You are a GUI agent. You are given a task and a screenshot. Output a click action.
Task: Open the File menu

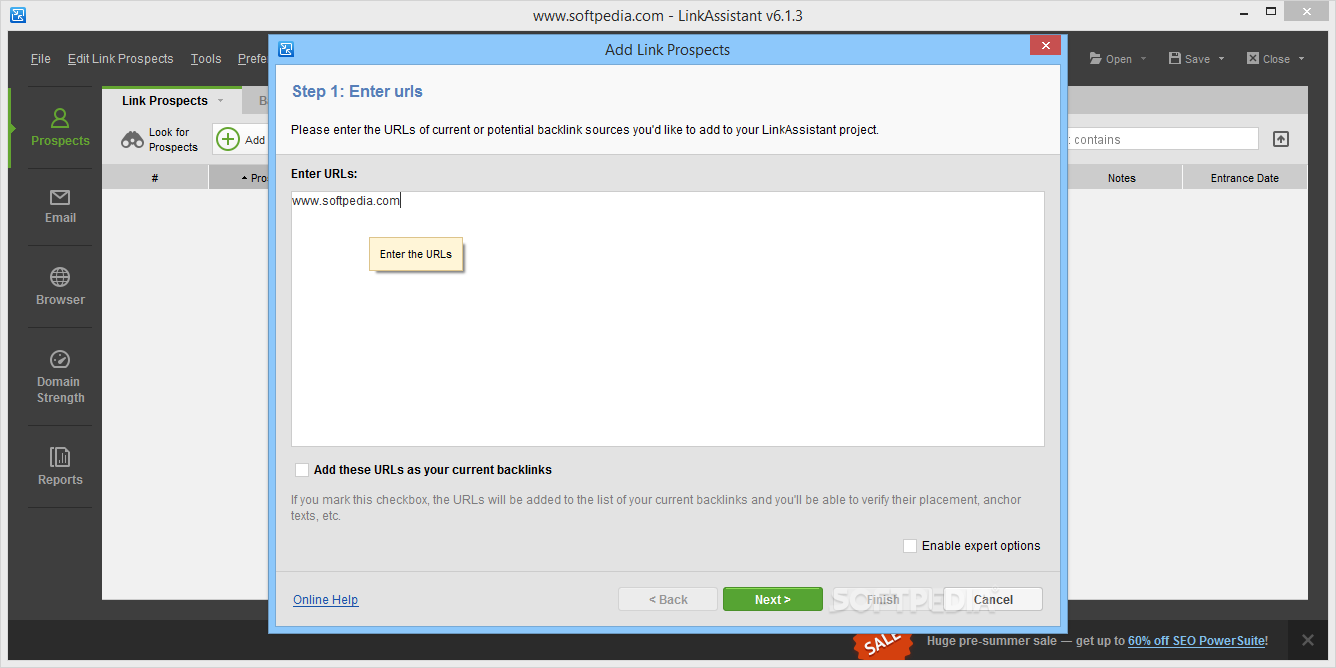[x=40, y=59]
